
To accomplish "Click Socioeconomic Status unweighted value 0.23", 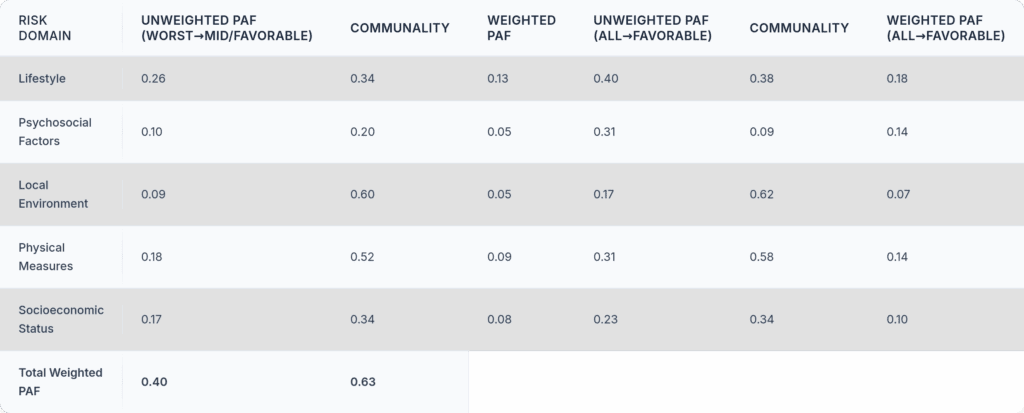I will point(605,319).
